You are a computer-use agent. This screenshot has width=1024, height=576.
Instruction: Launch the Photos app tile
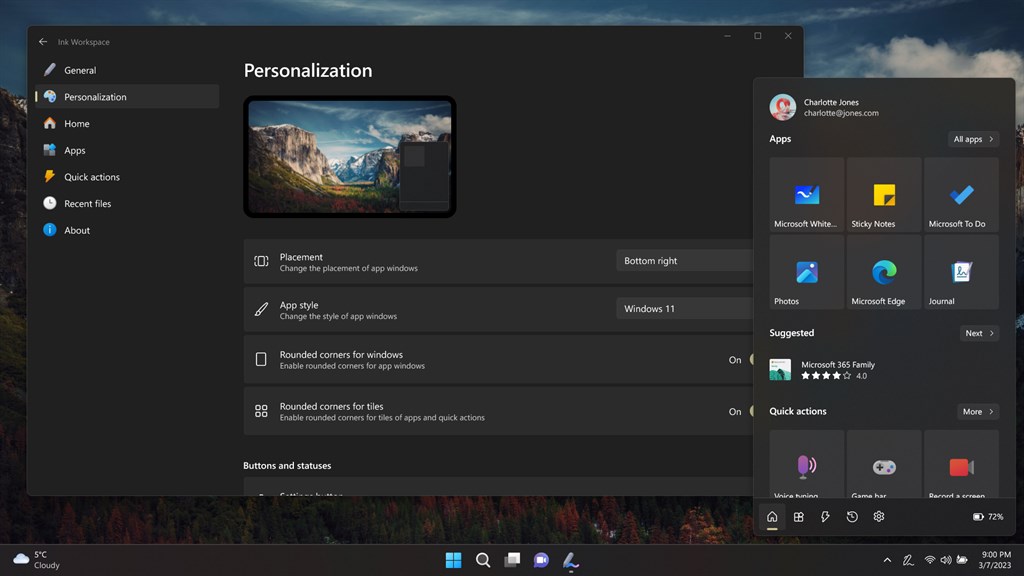click(807, 272)
